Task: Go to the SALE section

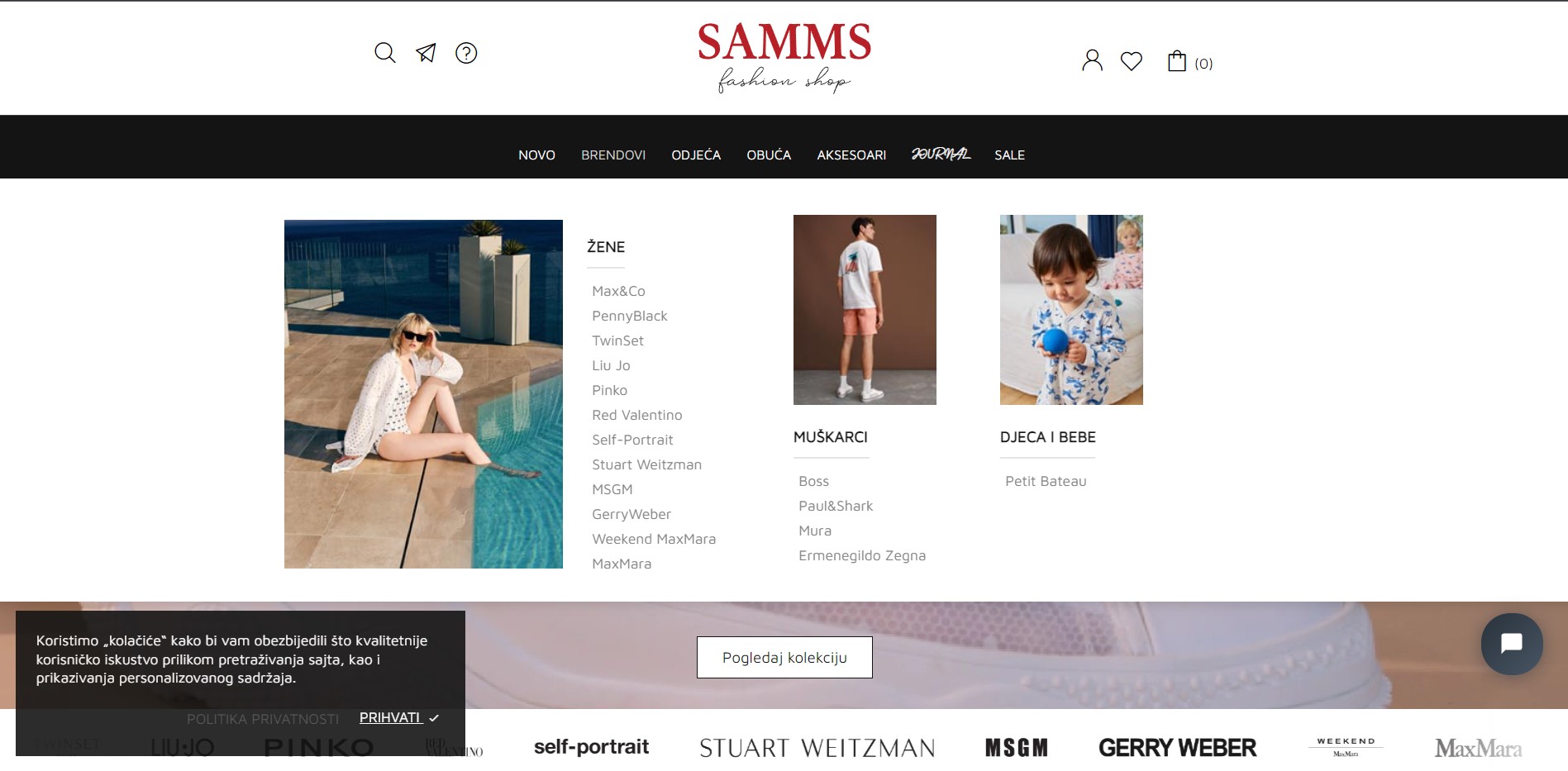Action: click(1009, 155)
